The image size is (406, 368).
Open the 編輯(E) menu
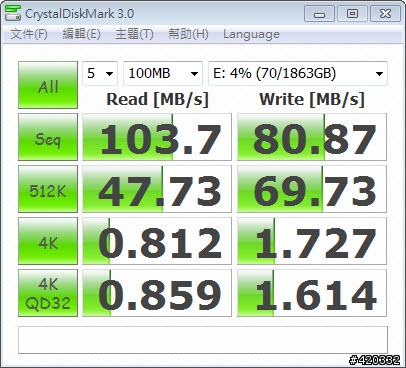[81, 34]
